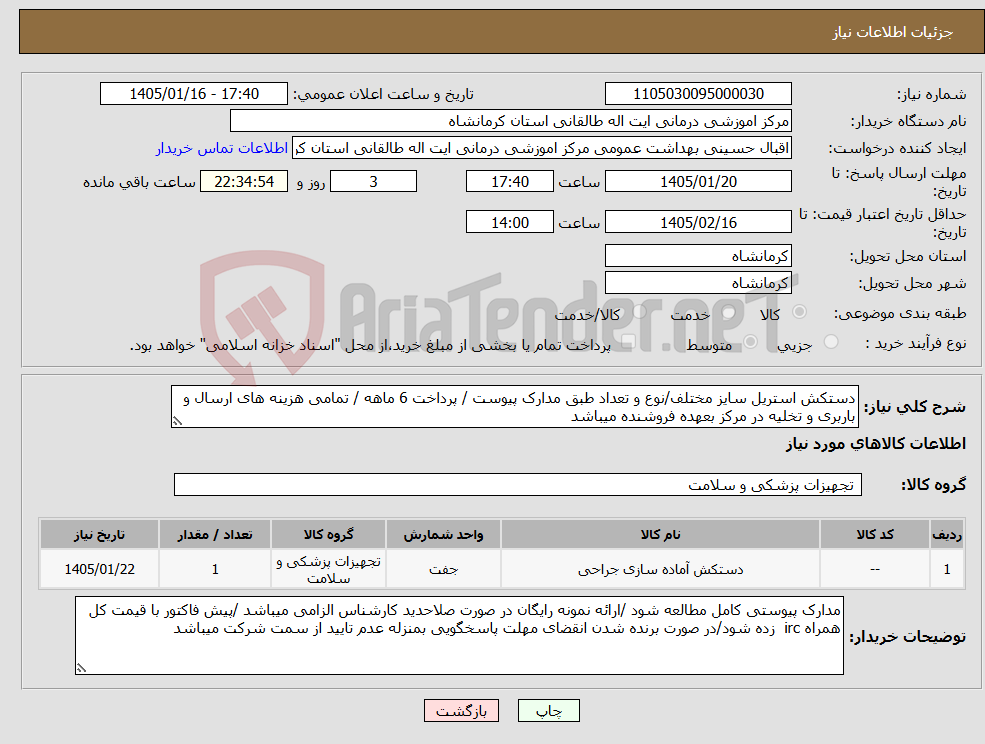985x744 pixels.
Task: Click the طبقه بندی موضوعی label
Action: pyautogui.click(x=900, y=313)
